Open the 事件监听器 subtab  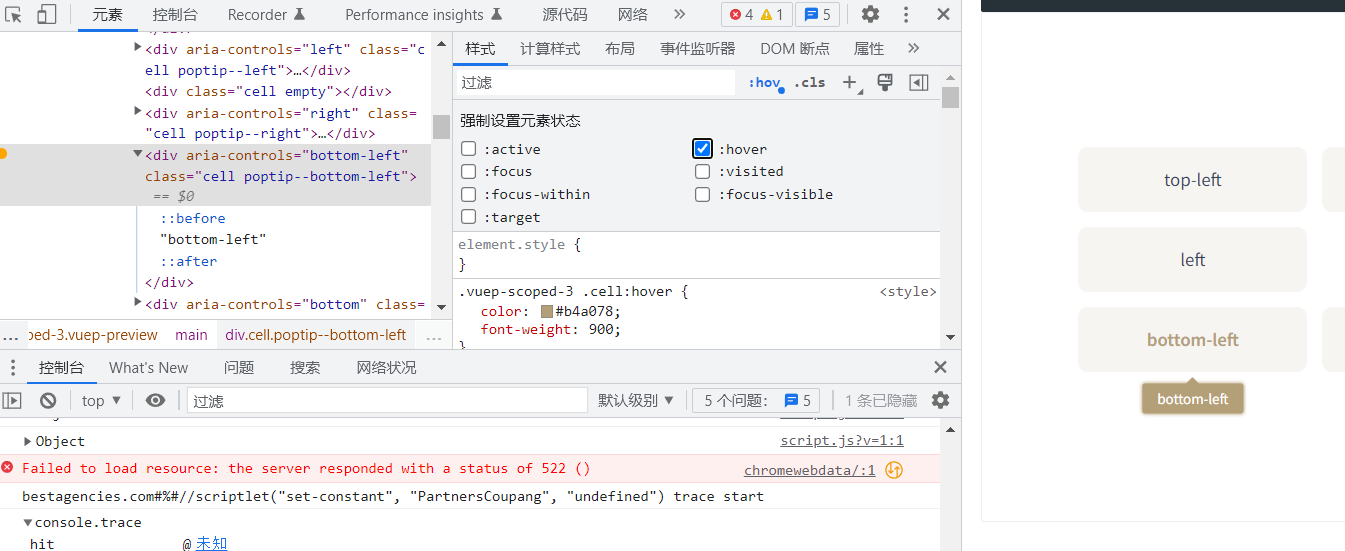coord(697,49)
